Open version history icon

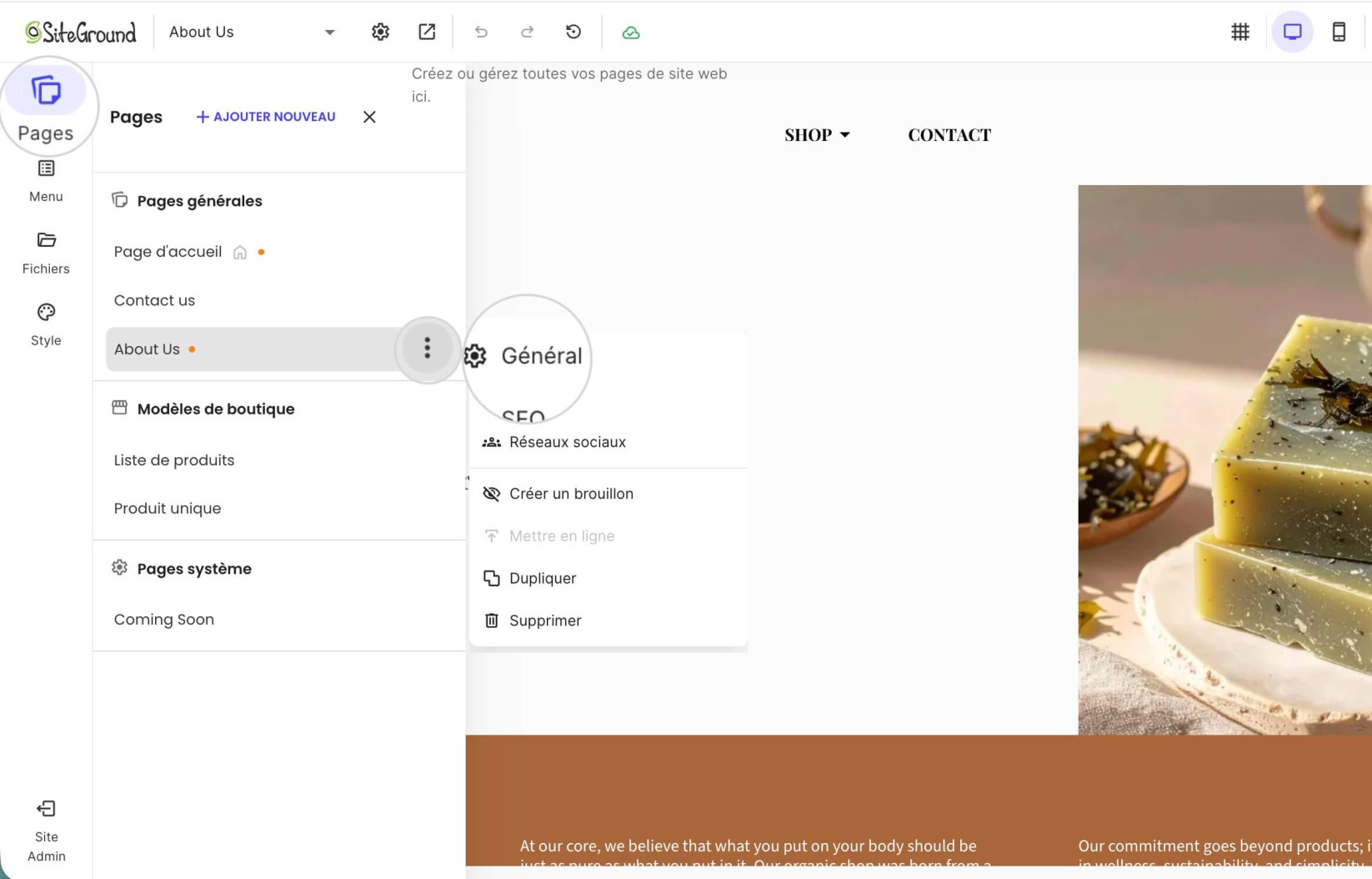[x=573, y=32]
